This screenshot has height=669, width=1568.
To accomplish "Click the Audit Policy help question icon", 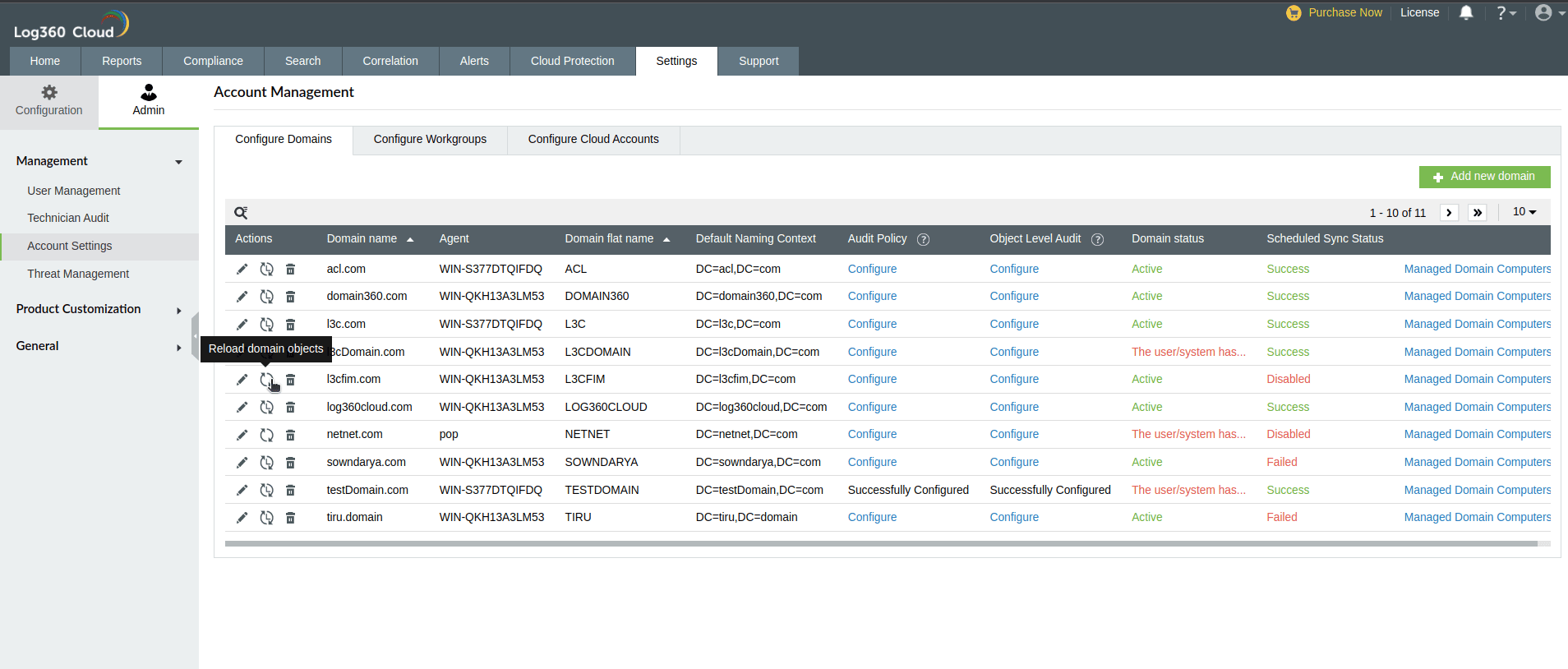I will (923, 239).
